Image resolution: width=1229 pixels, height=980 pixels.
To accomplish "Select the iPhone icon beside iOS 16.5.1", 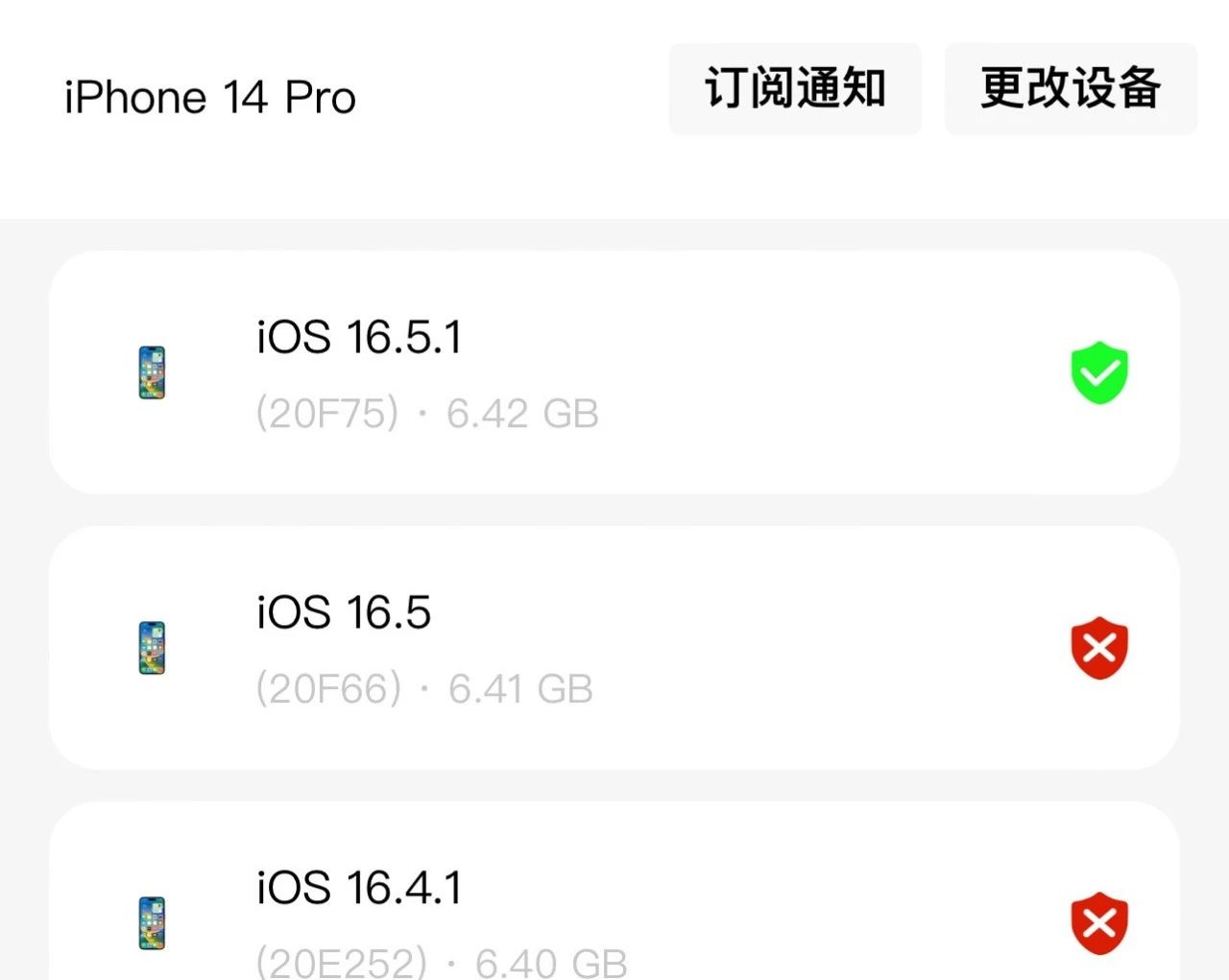I will pos(151,372).
